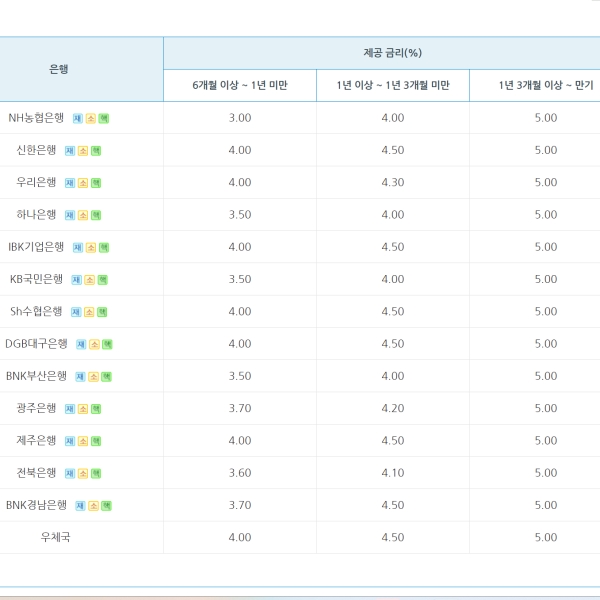Click green 핵 badge beside BNK경남은행
This screenshot has width=600, height=600.
click(106, 505)
